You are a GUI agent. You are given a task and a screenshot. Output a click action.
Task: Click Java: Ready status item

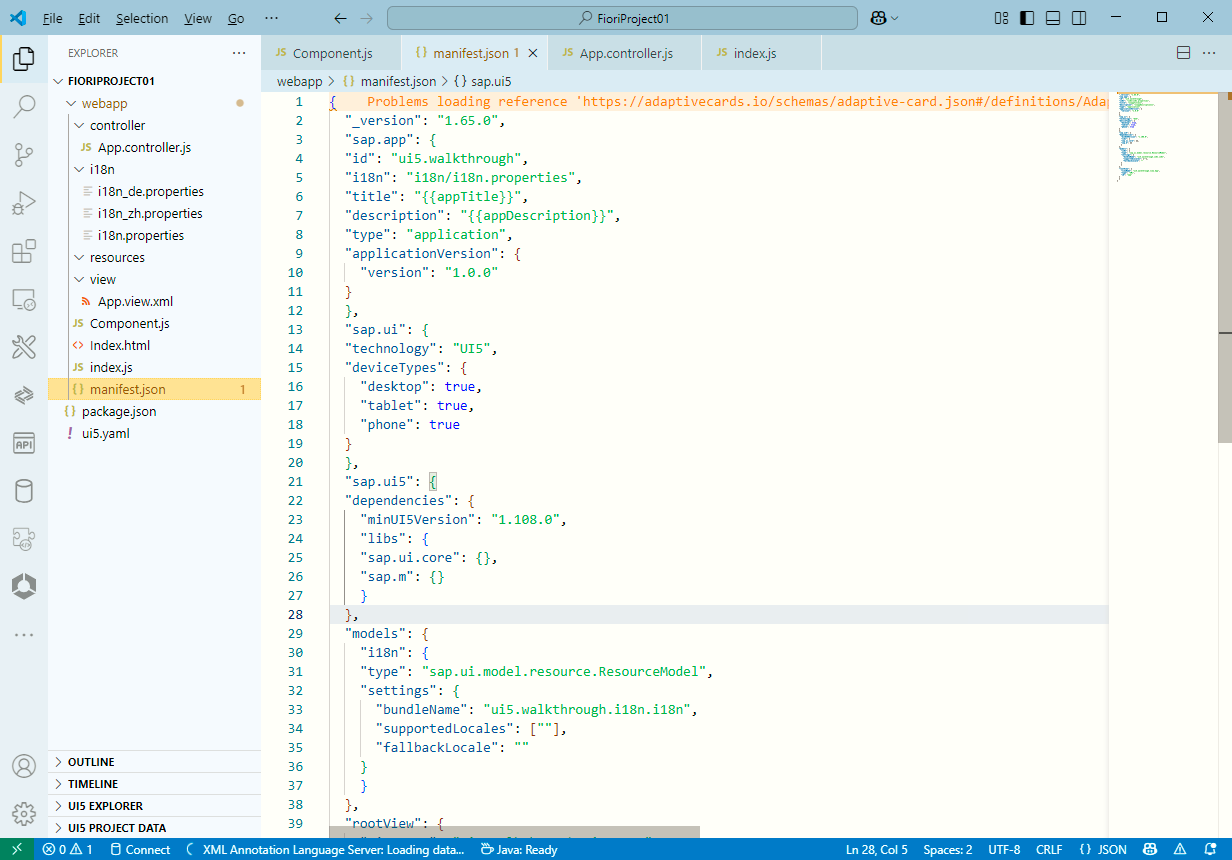pos(519,849)
